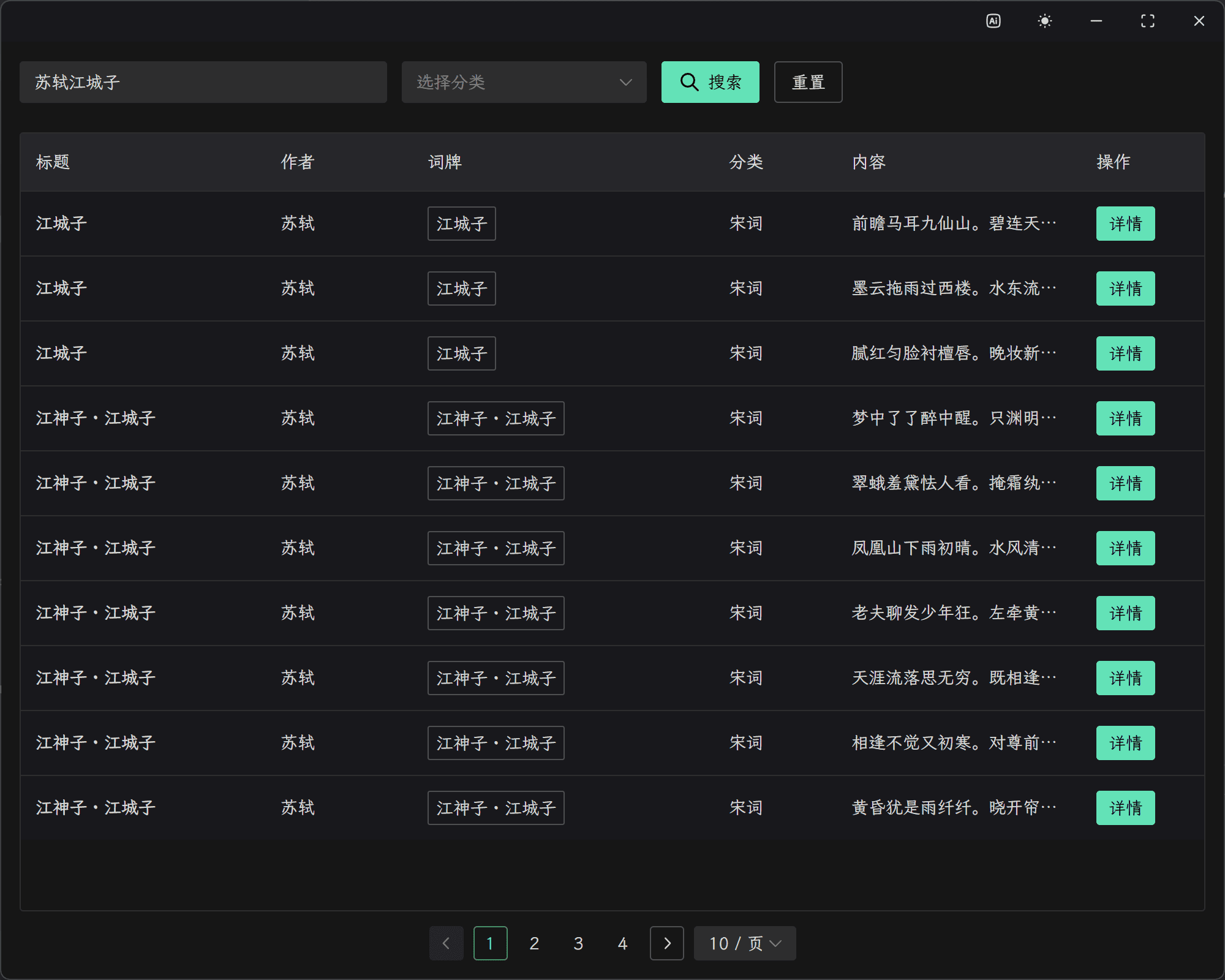This screenshot has height=980, width=1225.
Task: Click the 词牌 column header
Action: tap(445, 162)
